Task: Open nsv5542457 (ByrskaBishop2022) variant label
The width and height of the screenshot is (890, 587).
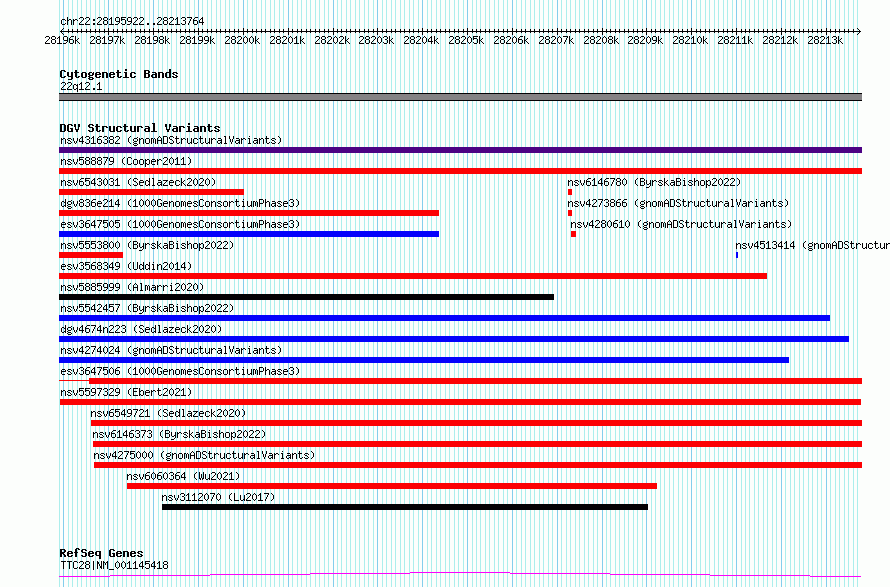Action: (x=147, y=308)
